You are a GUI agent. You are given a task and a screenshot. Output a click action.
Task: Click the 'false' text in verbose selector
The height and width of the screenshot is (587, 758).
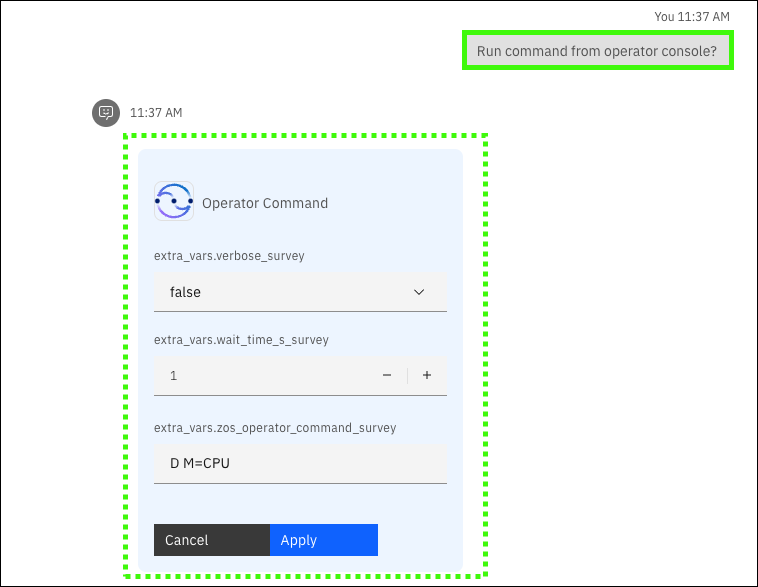point(185,293)
